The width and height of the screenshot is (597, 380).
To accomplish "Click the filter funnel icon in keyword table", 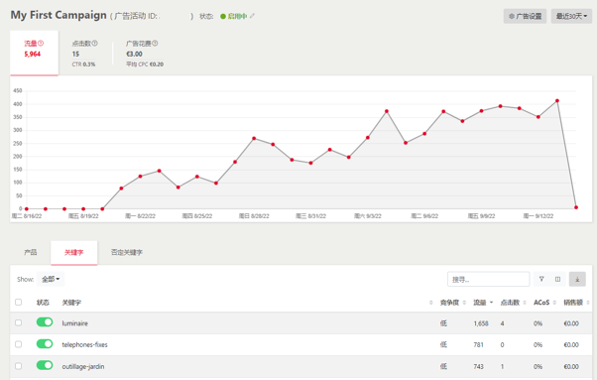I will coord(541,279).
